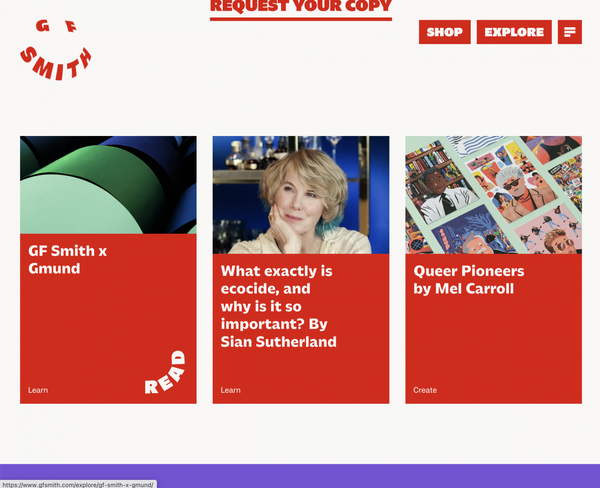Click the Learn tag on Gmund card
Screen dimensions: 600x488
pyautogui.click(x=38, y=390)
